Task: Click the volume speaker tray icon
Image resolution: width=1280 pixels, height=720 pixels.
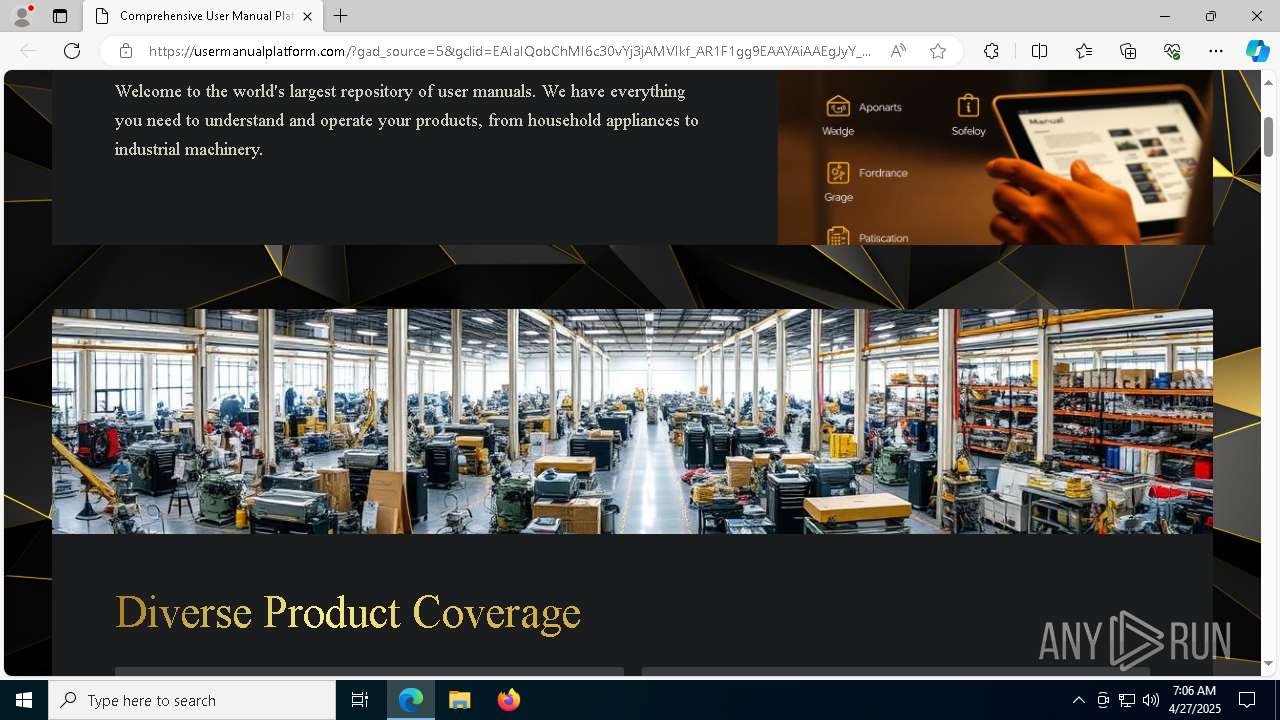Action: pos(1151,700)
